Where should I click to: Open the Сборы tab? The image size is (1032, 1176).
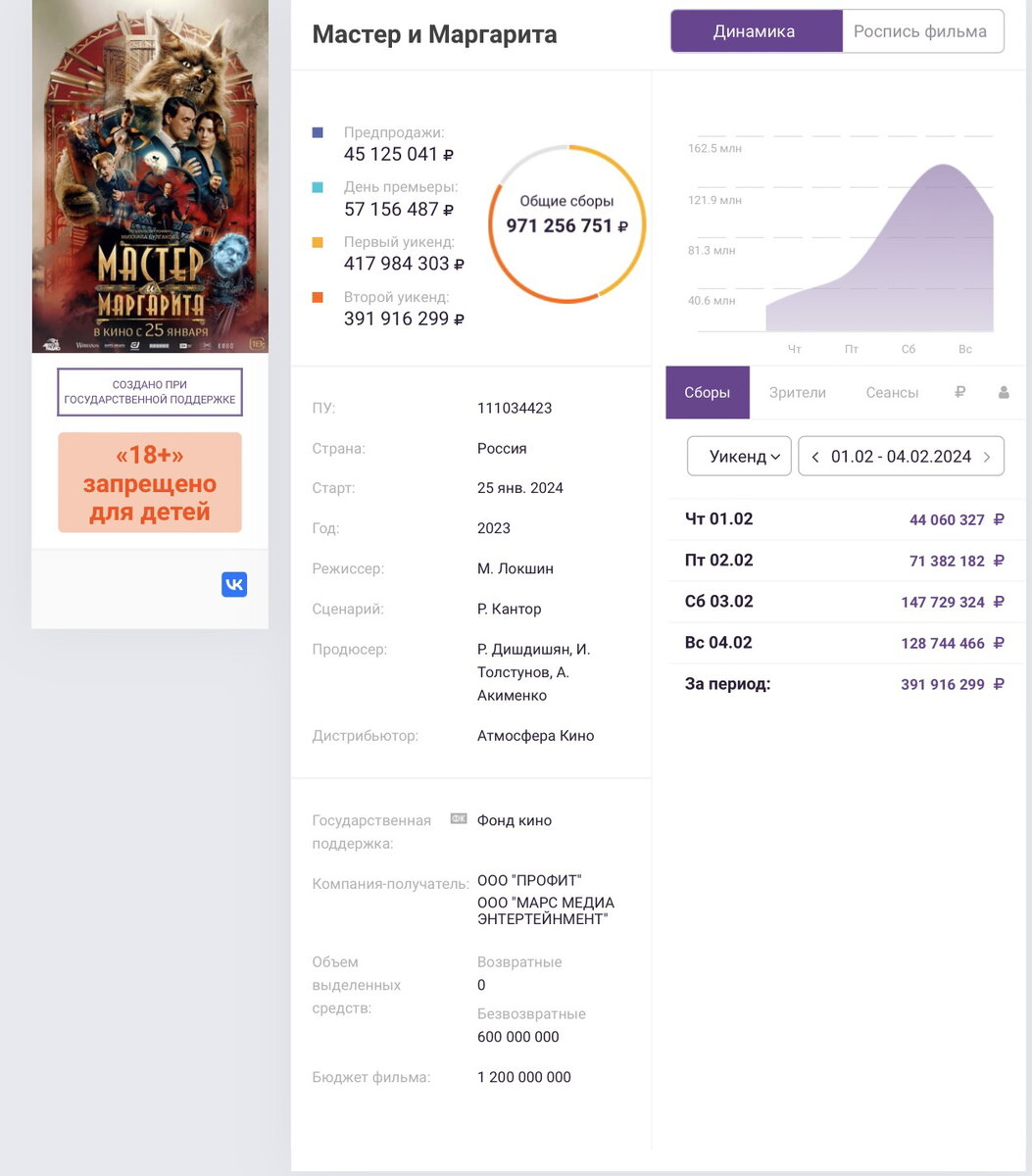pos(708,393)
